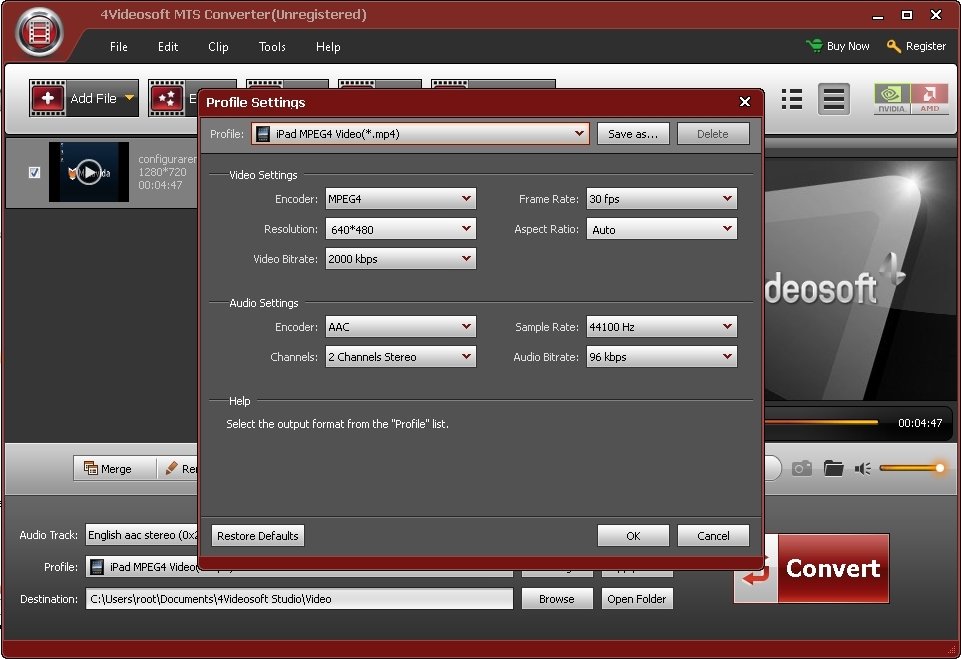961x659 pixels.
Task: Click the iPad icon in the main window's Profile field
Action: (97, 567)
